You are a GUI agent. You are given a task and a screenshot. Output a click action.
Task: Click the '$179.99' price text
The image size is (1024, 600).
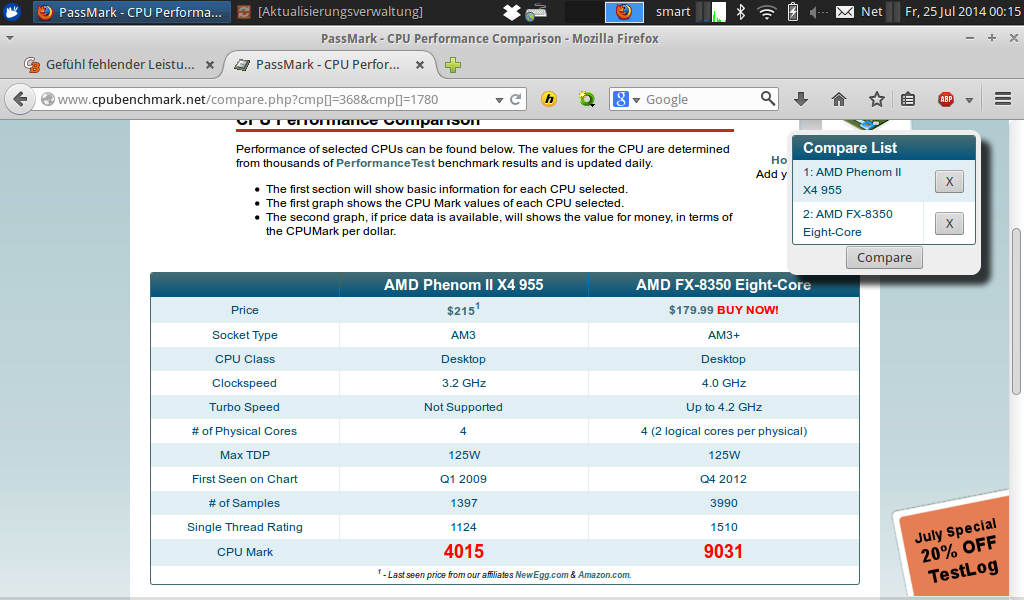691,310
